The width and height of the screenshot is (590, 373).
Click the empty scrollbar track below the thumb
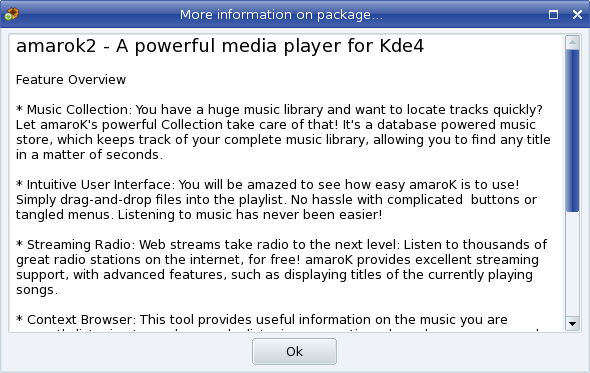[x=572, y=263]
